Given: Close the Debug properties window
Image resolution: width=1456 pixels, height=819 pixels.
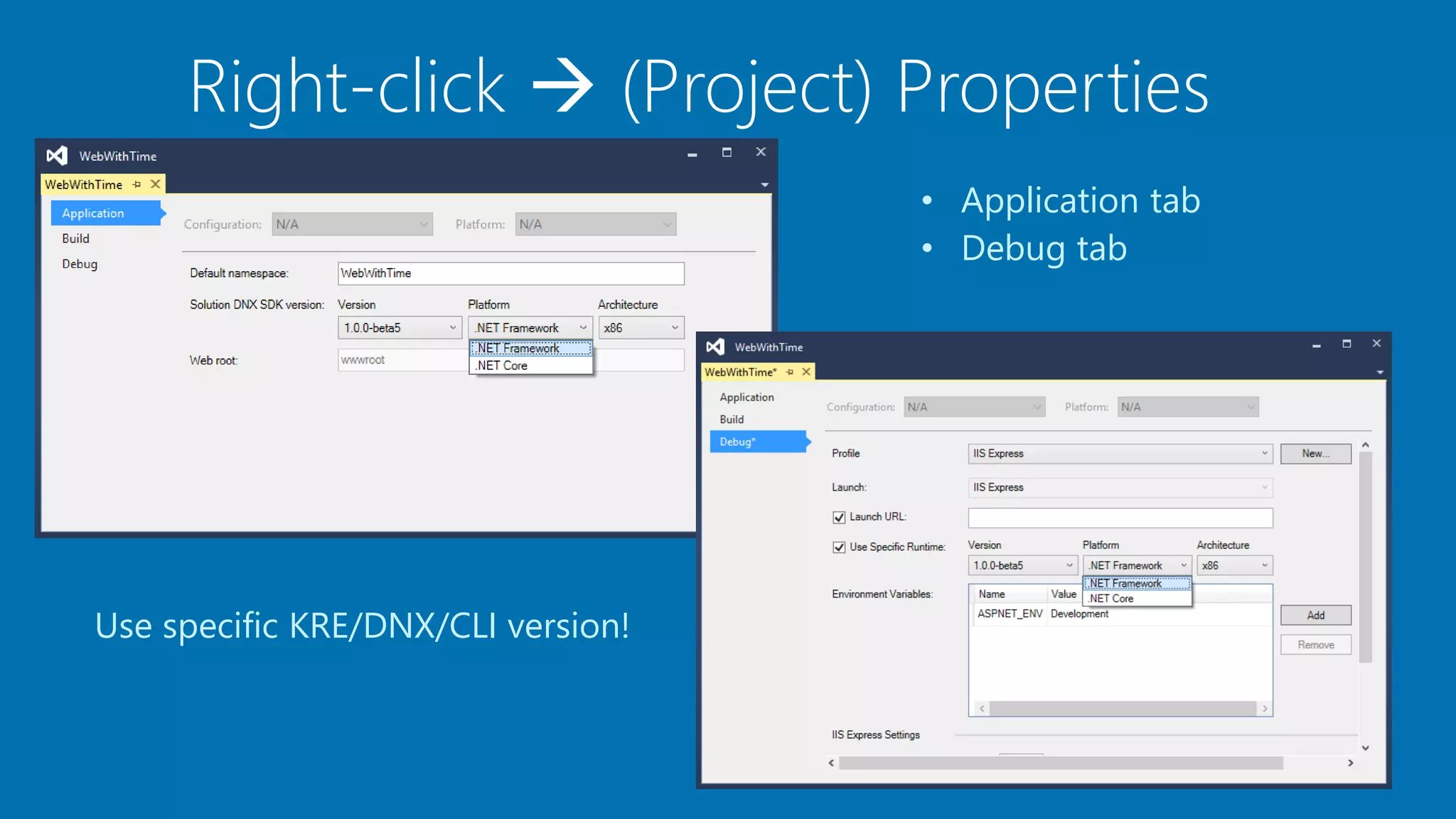Looking at the screenshot, I should click(x=1376, y=343).
